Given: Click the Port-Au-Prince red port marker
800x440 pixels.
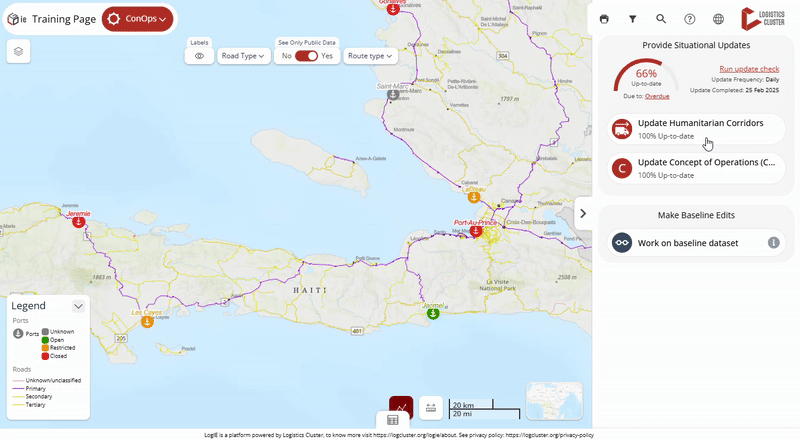Looking at the screenshot, I should [x=476, y=231].
